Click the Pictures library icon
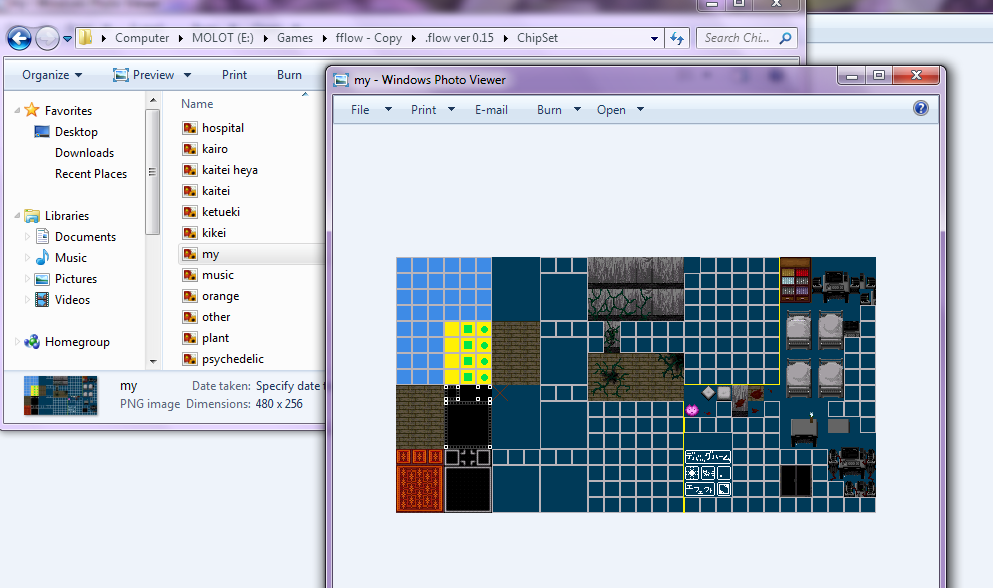This screenshot has width=993, height=588. pos(42,279)
